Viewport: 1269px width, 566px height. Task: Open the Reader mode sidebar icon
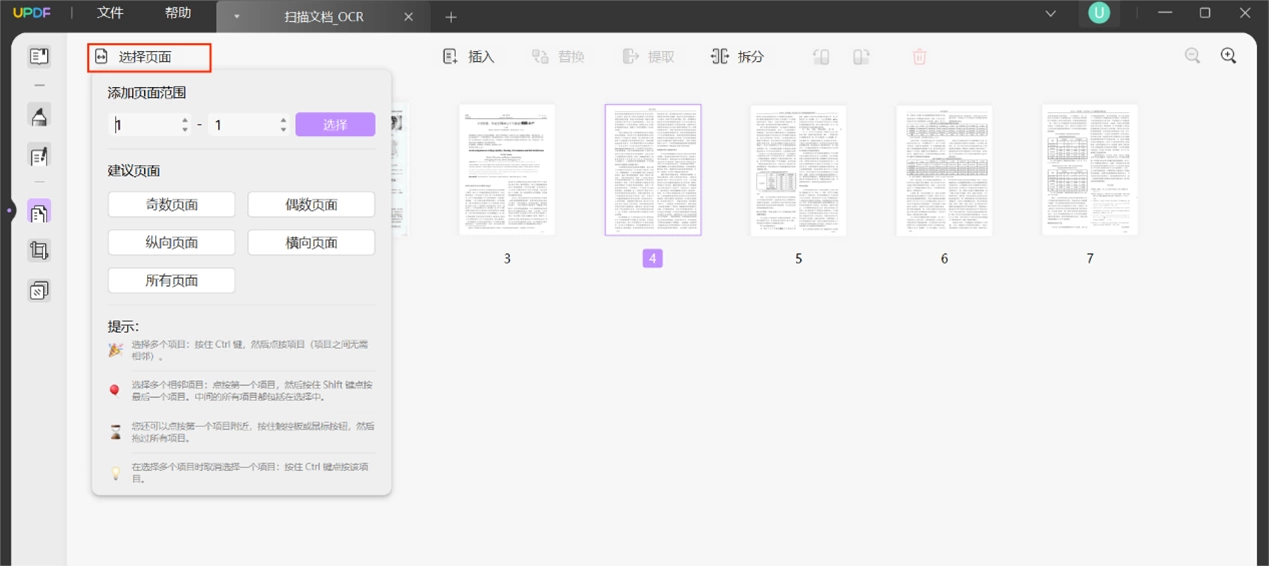tap(39, 56)
